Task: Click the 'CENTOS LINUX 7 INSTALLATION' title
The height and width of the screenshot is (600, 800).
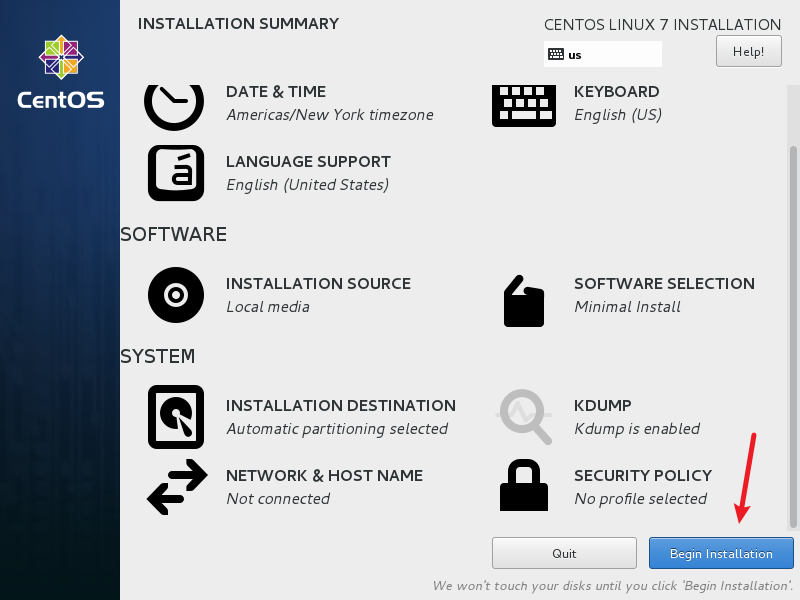Action: (662, 24)
